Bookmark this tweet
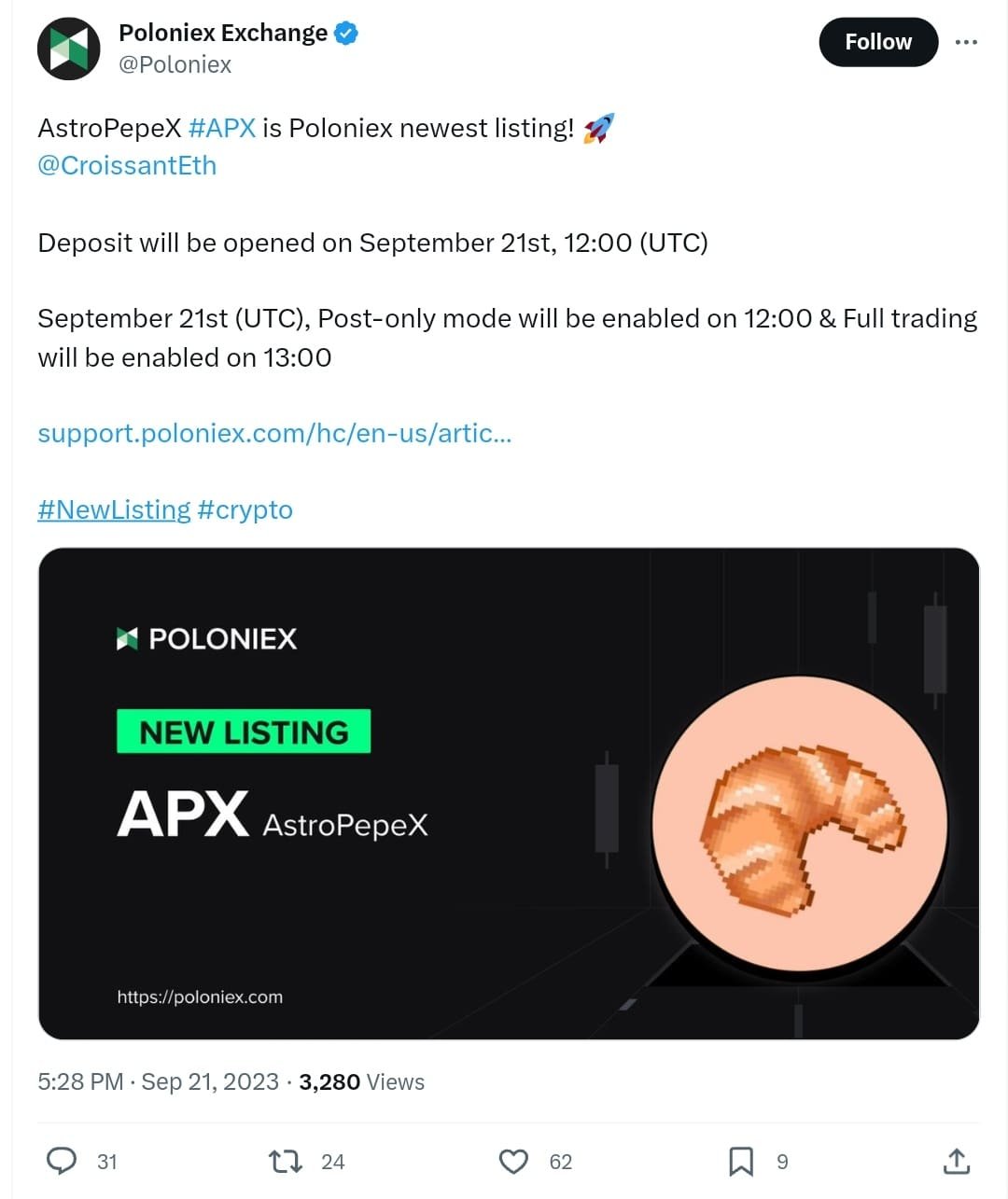The width and height of the screenshot is (1008, 1199). coord(742,1160)
